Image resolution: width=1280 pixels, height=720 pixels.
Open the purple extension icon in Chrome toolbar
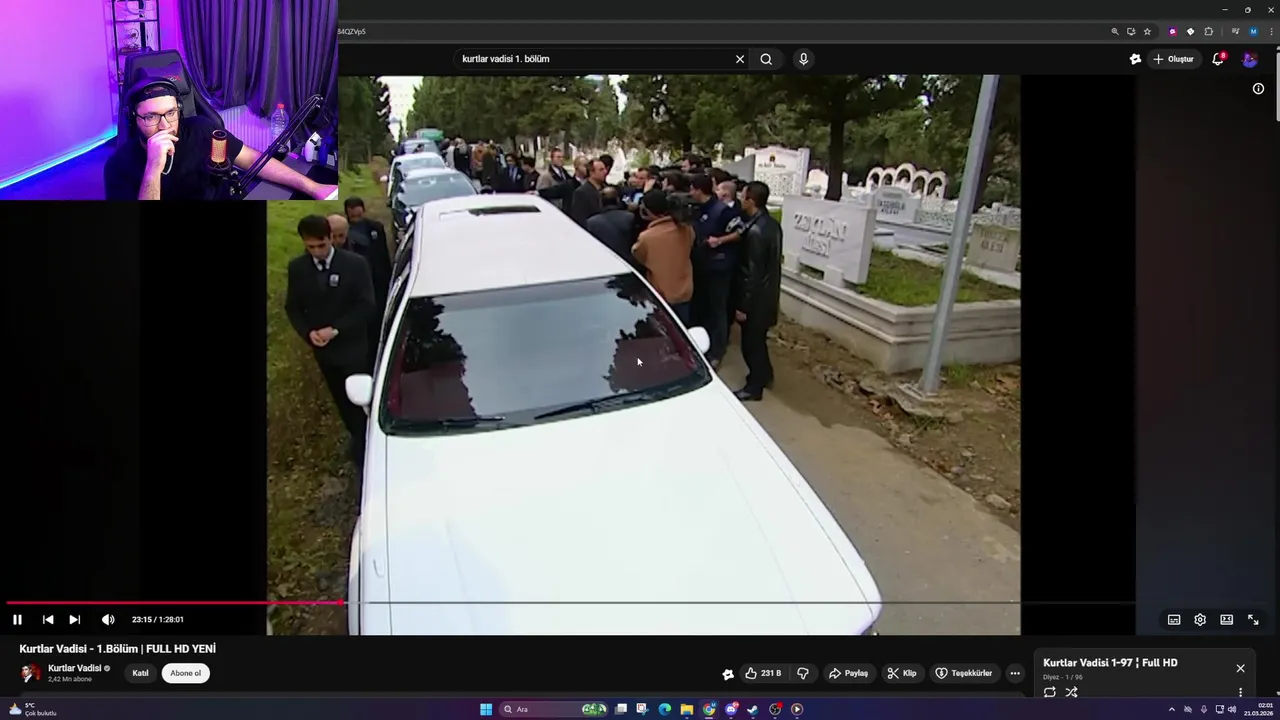pos(1173,31)
